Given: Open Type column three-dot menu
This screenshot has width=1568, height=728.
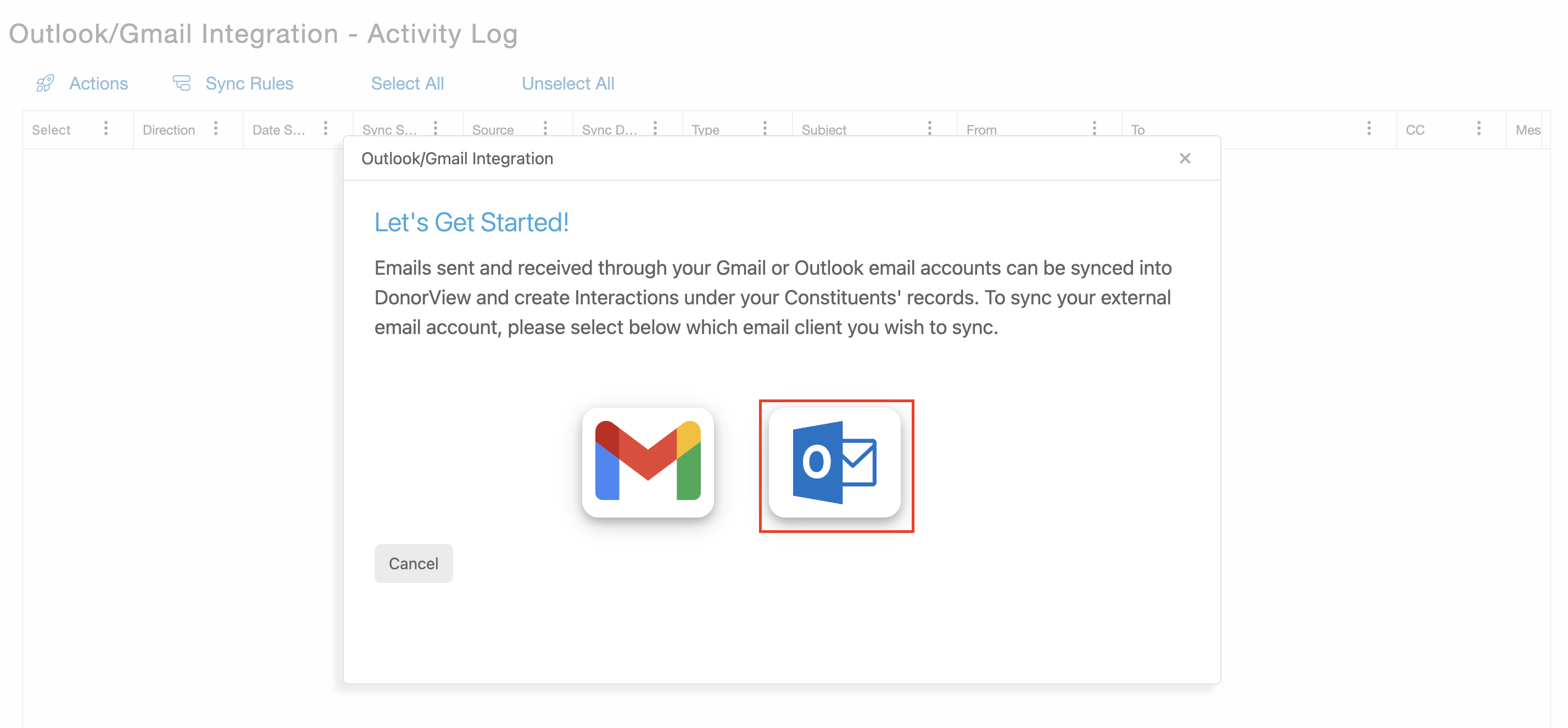Looking at the screenshot, I should pyautogui.click(x=765, y=129).
